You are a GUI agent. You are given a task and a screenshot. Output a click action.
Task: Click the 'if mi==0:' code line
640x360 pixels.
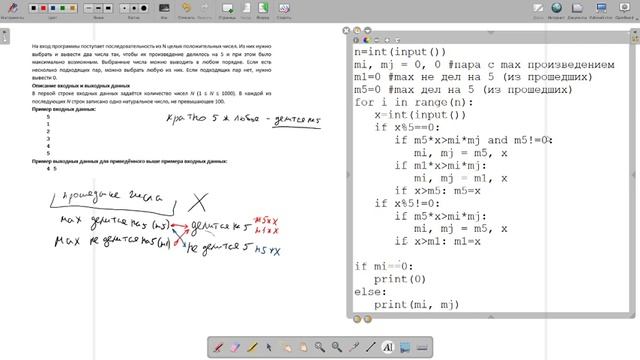point(384,266)
